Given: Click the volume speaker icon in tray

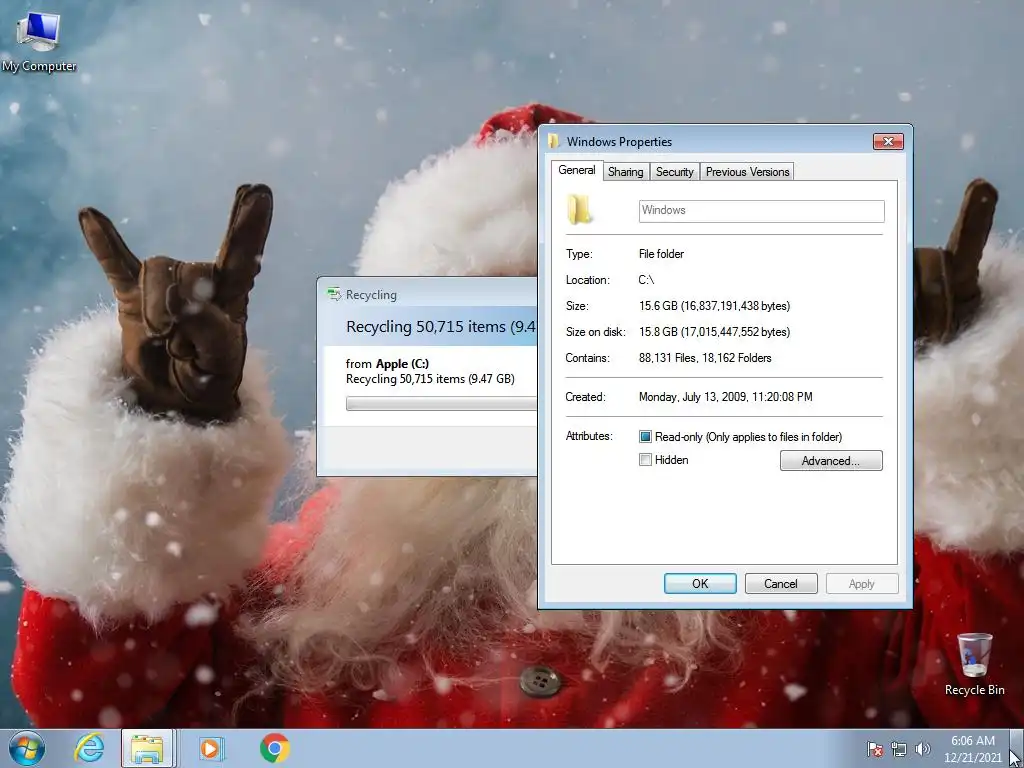Looking at the screenshot, I should 922,749.
